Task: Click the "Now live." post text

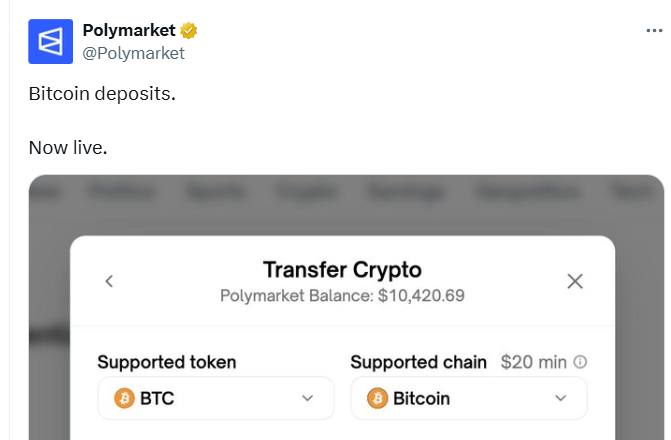Action: (x=67, y=147)
